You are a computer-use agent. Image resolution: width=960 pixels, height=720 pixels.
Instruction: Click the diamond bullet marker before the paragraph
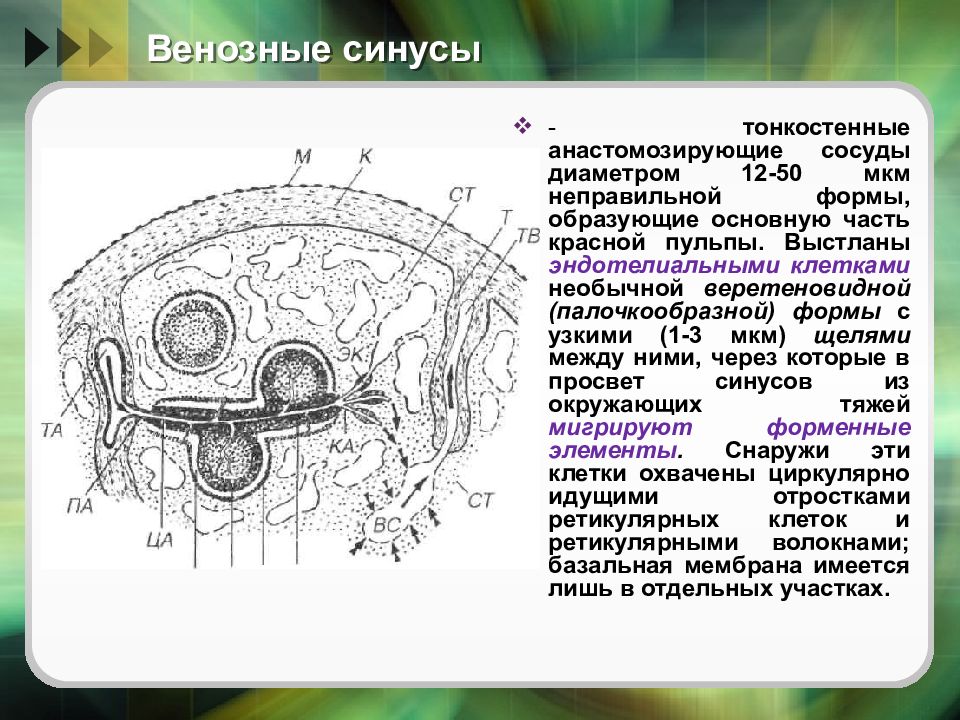[522, 127]
